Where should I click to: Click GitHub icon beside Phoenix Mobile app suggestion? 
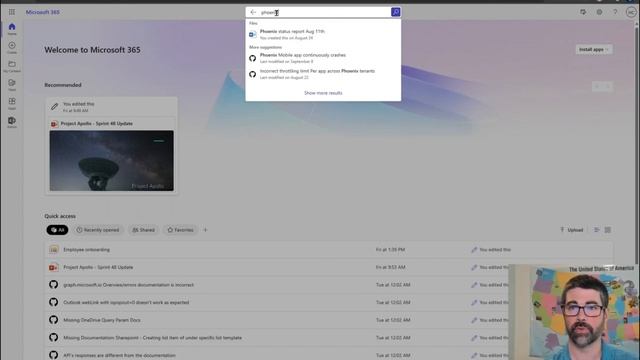(x=253, y=58)
